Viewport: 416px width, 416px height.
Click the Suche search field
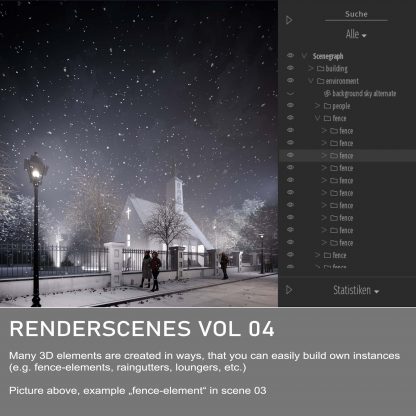[x=356, y=15]
